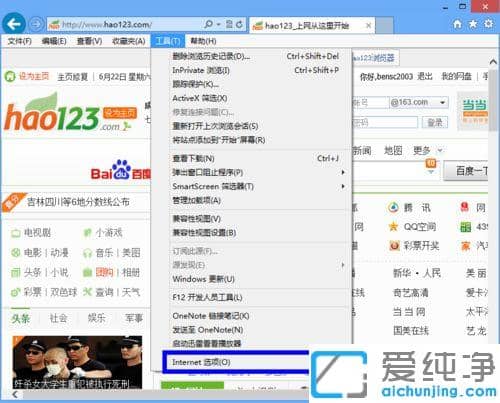Click the highlighted 工具(T) menu
This screenshot has width=500, height=403.
click(168, 41)
